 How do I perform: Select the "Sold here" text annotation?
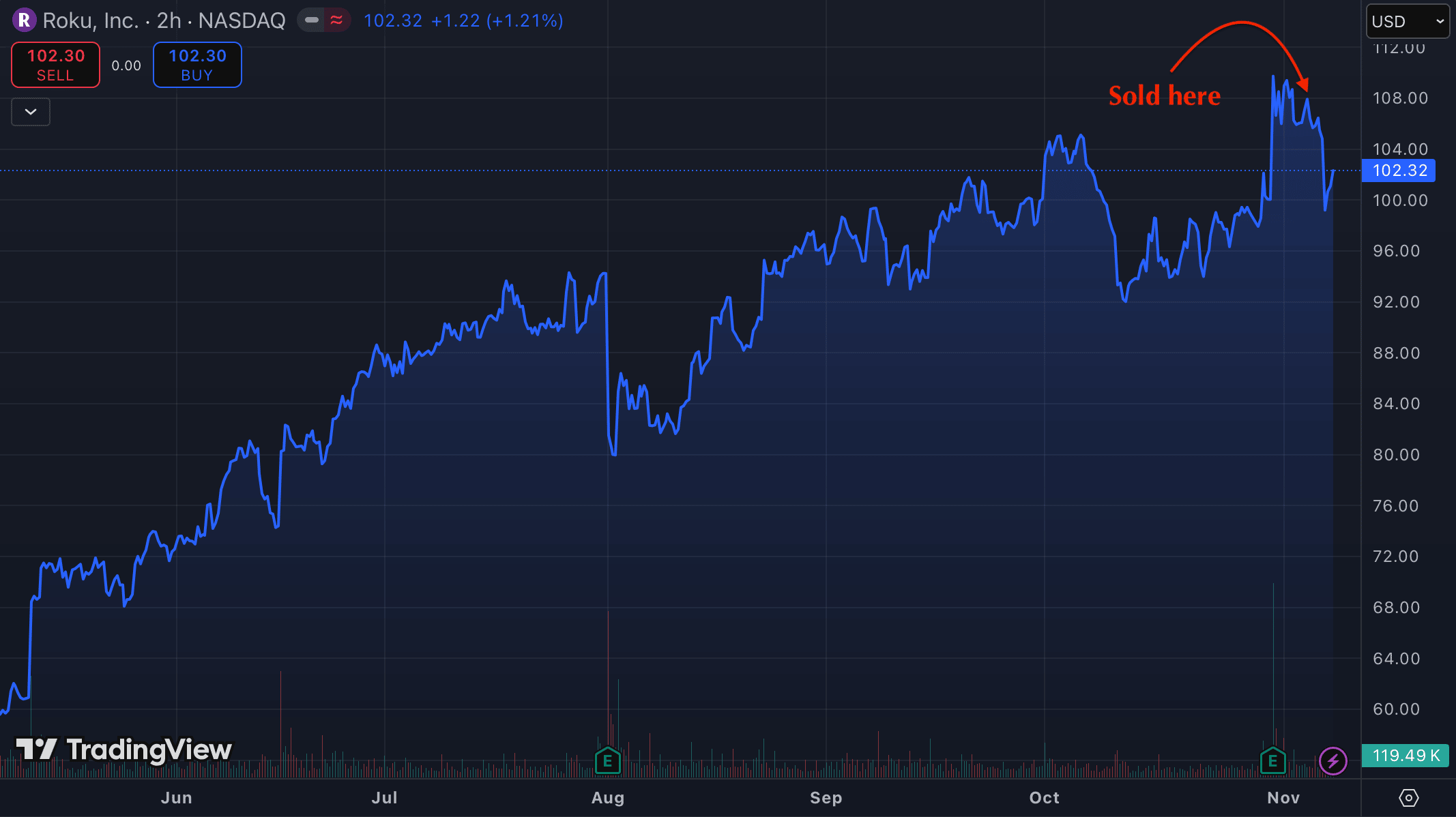[1164, 96]
